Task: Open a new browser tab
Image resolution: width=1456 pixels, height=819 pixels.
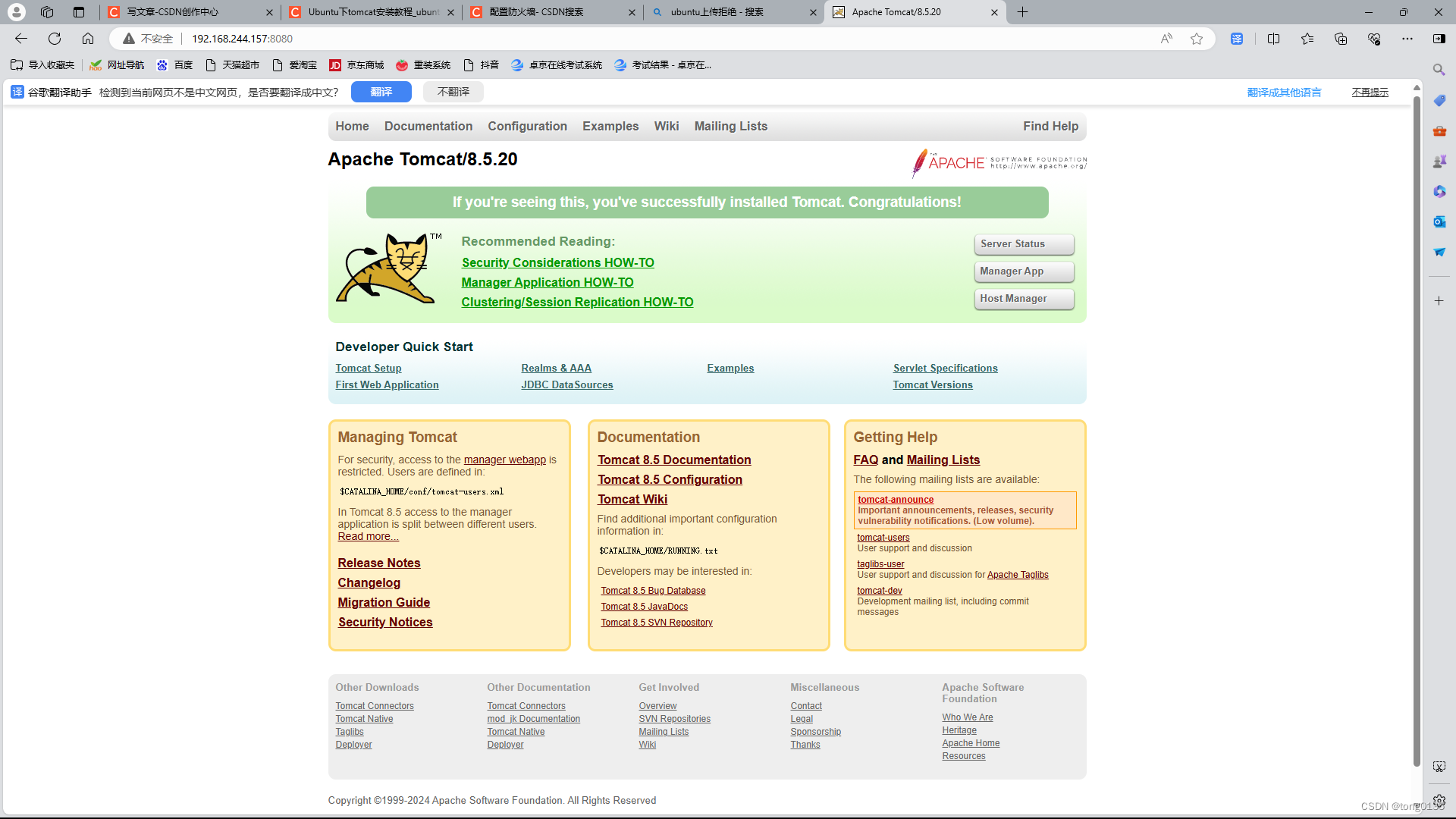Action: [x=1023, y=12]
